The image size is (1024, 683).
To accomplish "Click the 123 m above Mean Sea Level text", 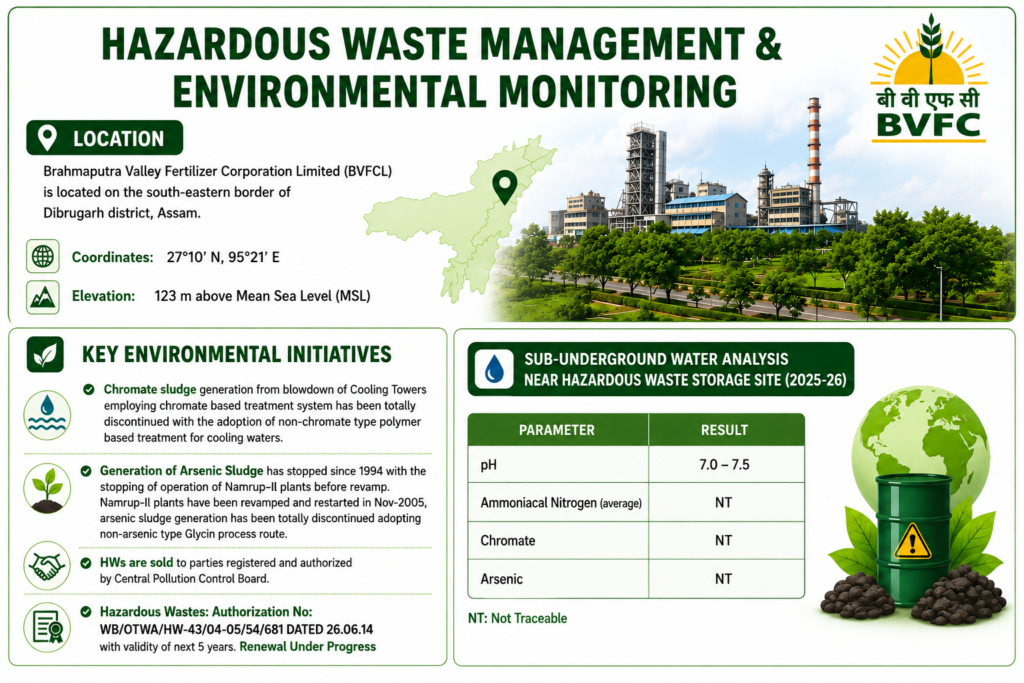I will pyautogui.click(x=262, y=296).
